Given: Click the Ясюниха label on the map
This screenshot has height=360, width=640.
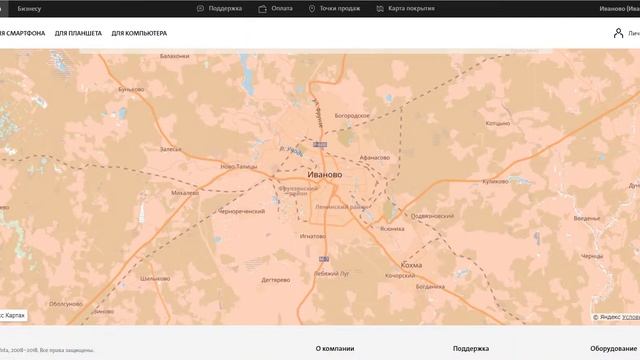Looking at the screenshot, I should pyautogui.click(x=392, y=229).
